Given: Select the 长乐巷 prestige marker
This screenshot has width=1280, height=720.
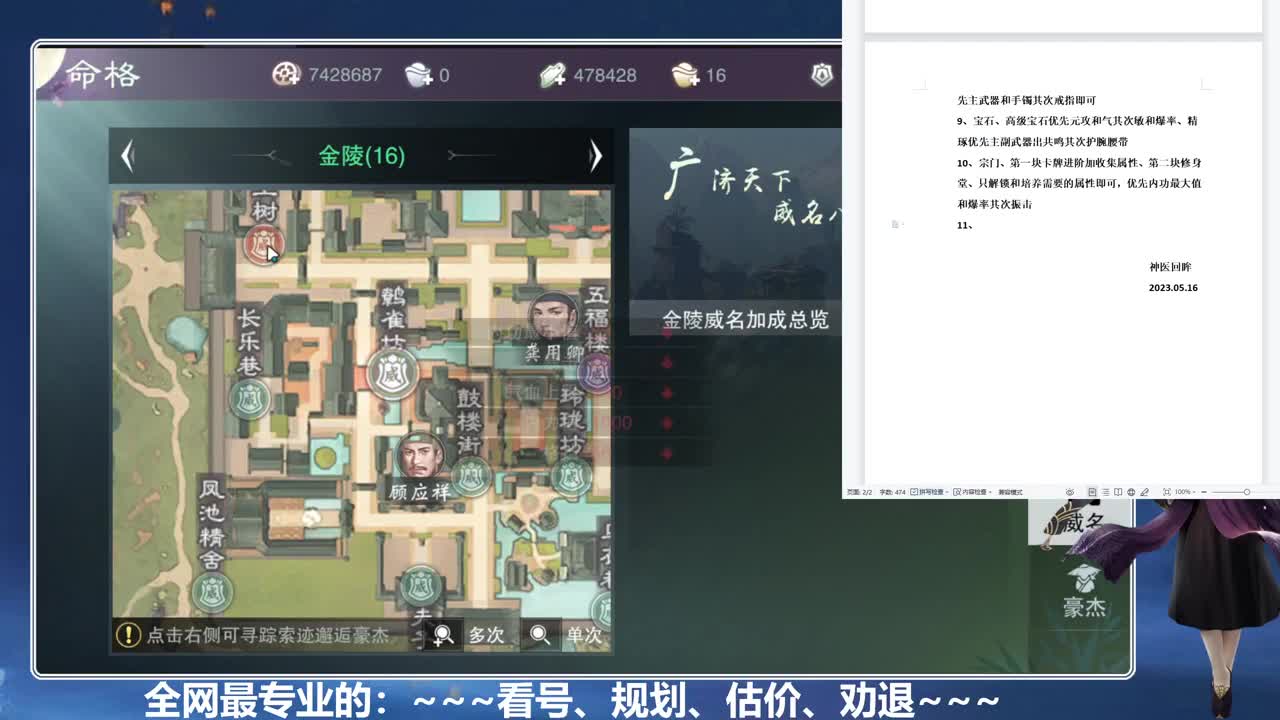Looking at the screenshot, I should tap(250, 399).
